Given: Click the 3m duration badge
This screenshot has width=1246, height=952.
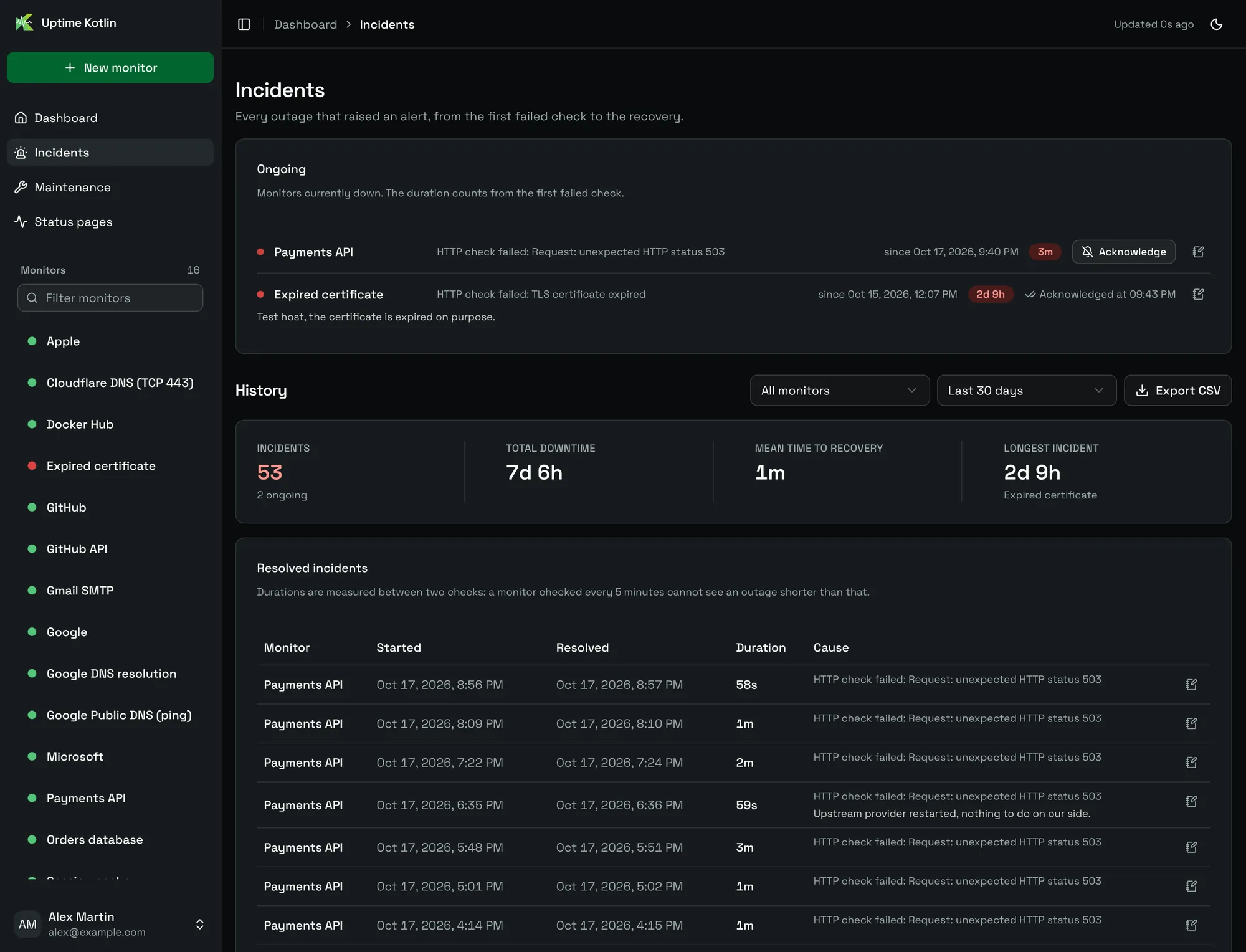Looking at the screenshot, I should point(1045,252).
